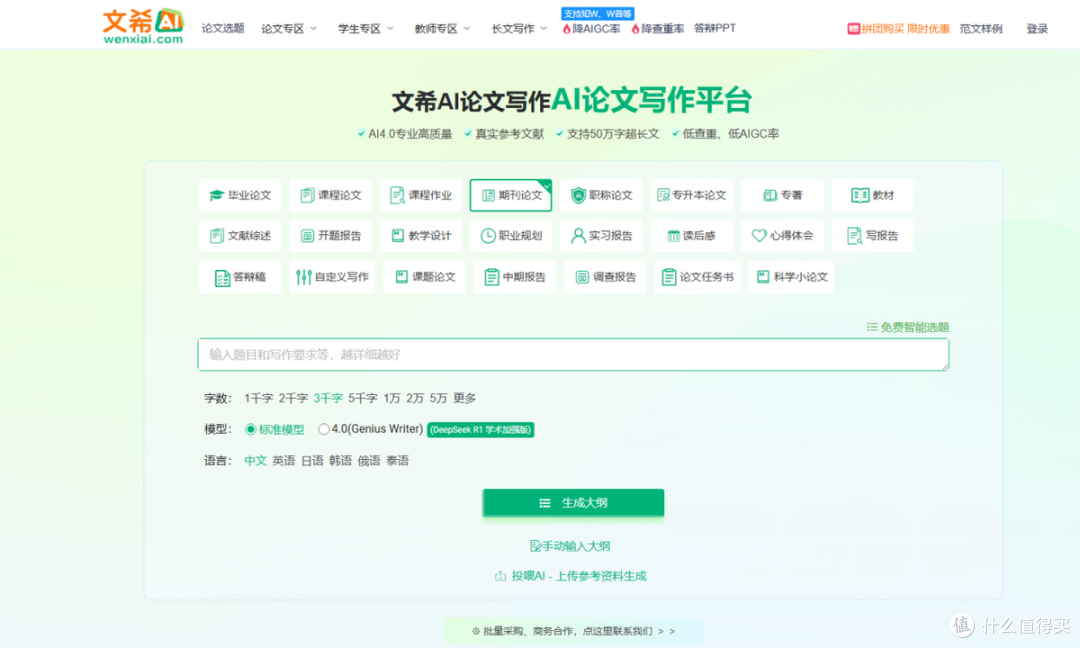The image size is (1080, 648).
Task: Choose 泰语 as the writing language
Action: (397, 461)
